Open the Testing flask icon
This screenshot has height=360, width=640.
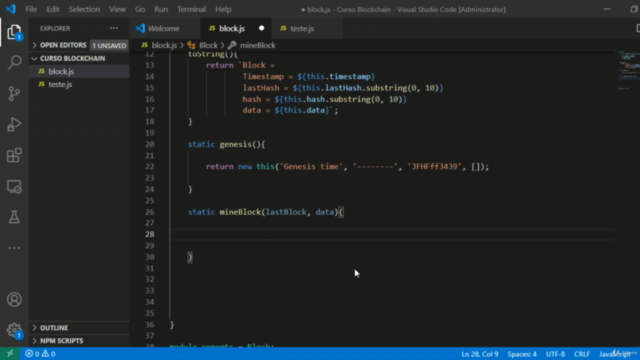coord(14,217)
